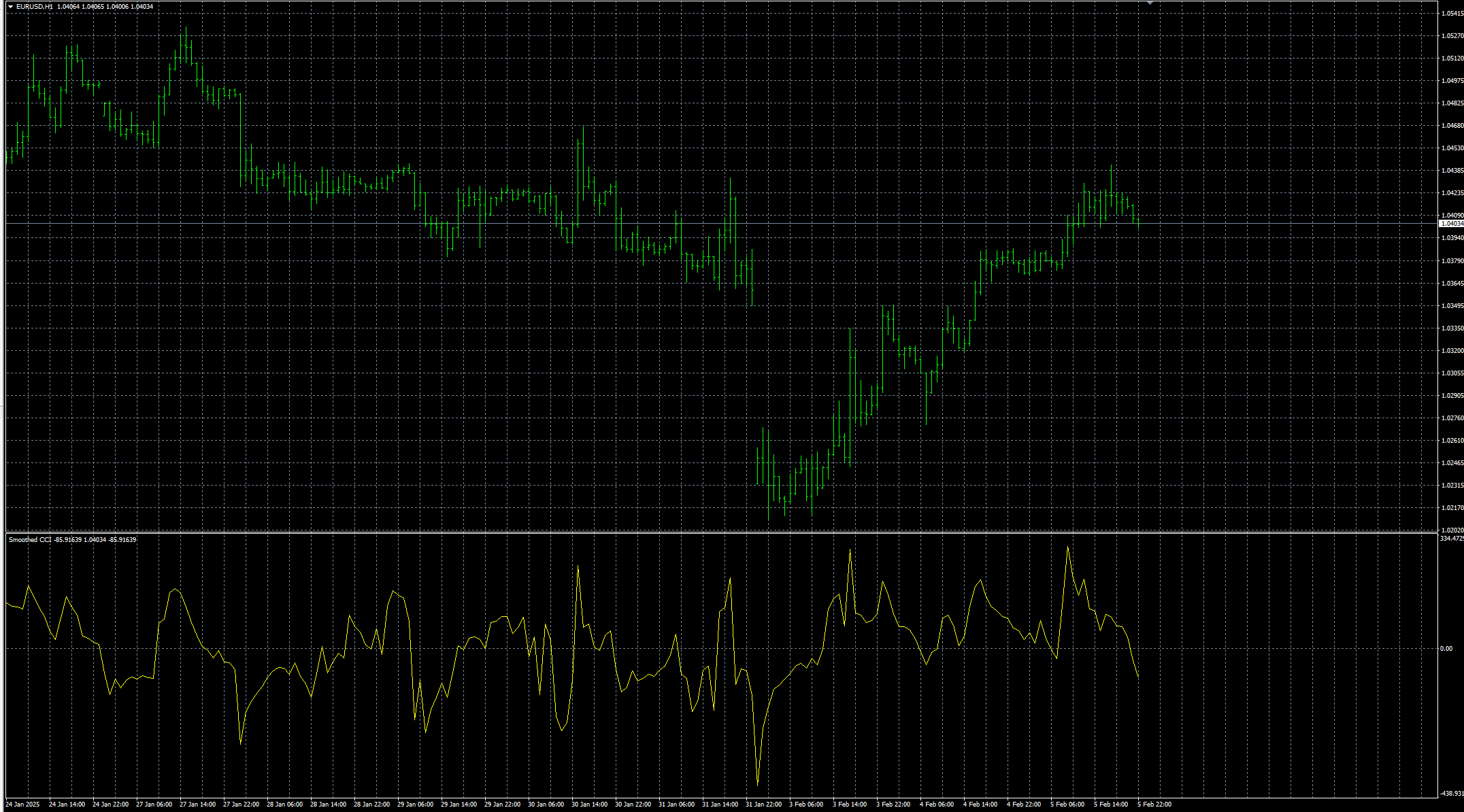
Task: Click price scale label 1.04530
Action: click(x=1452, y=148)
